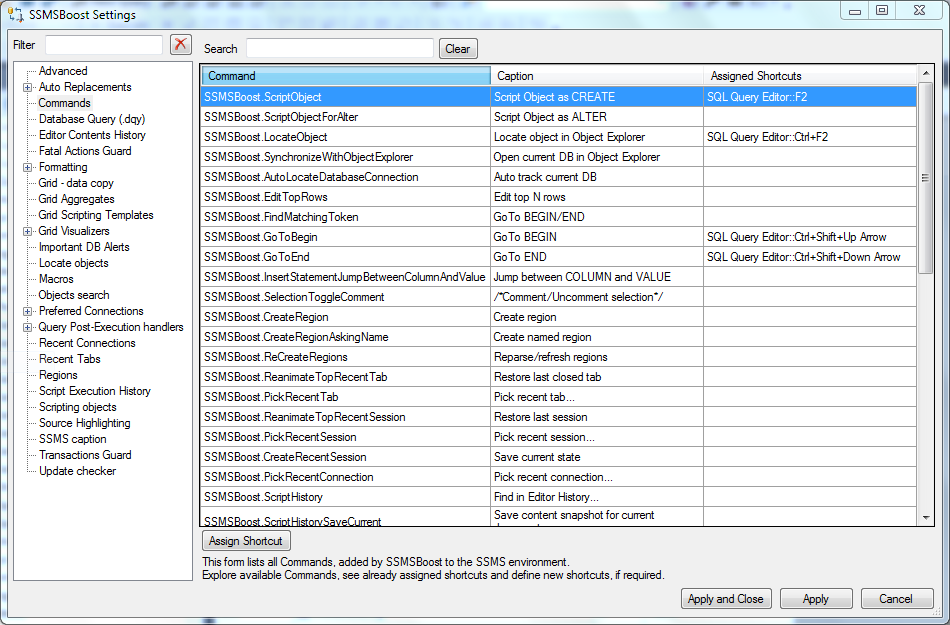Expand the Formatting tree node
The image size is (950, 625).
pyautogui.click(x=27, y=167)
